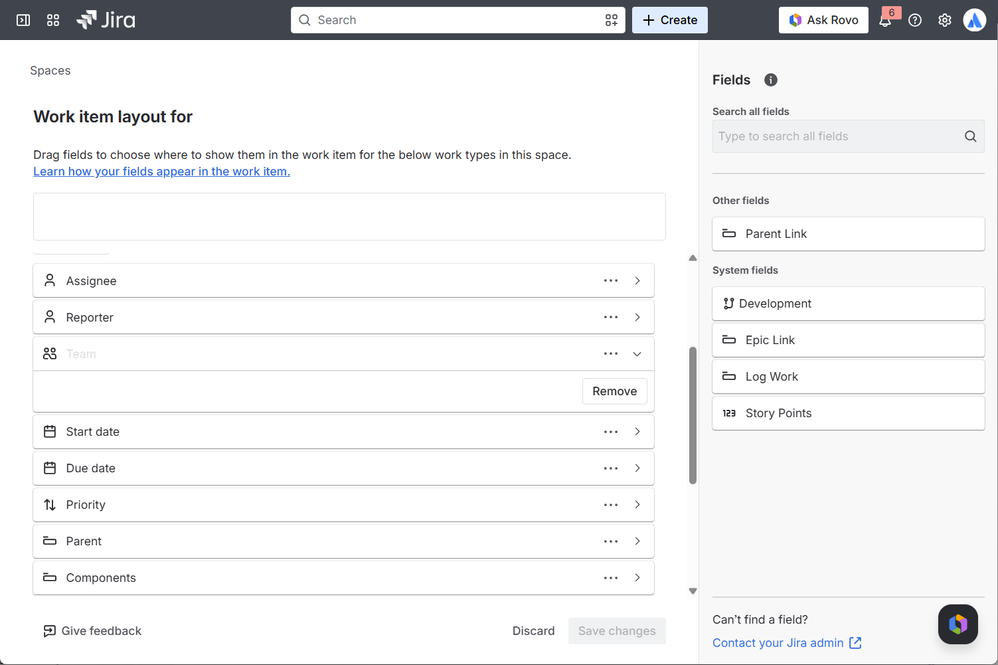
Task: Open more options for Due date
Action: [x=611, y=468]
